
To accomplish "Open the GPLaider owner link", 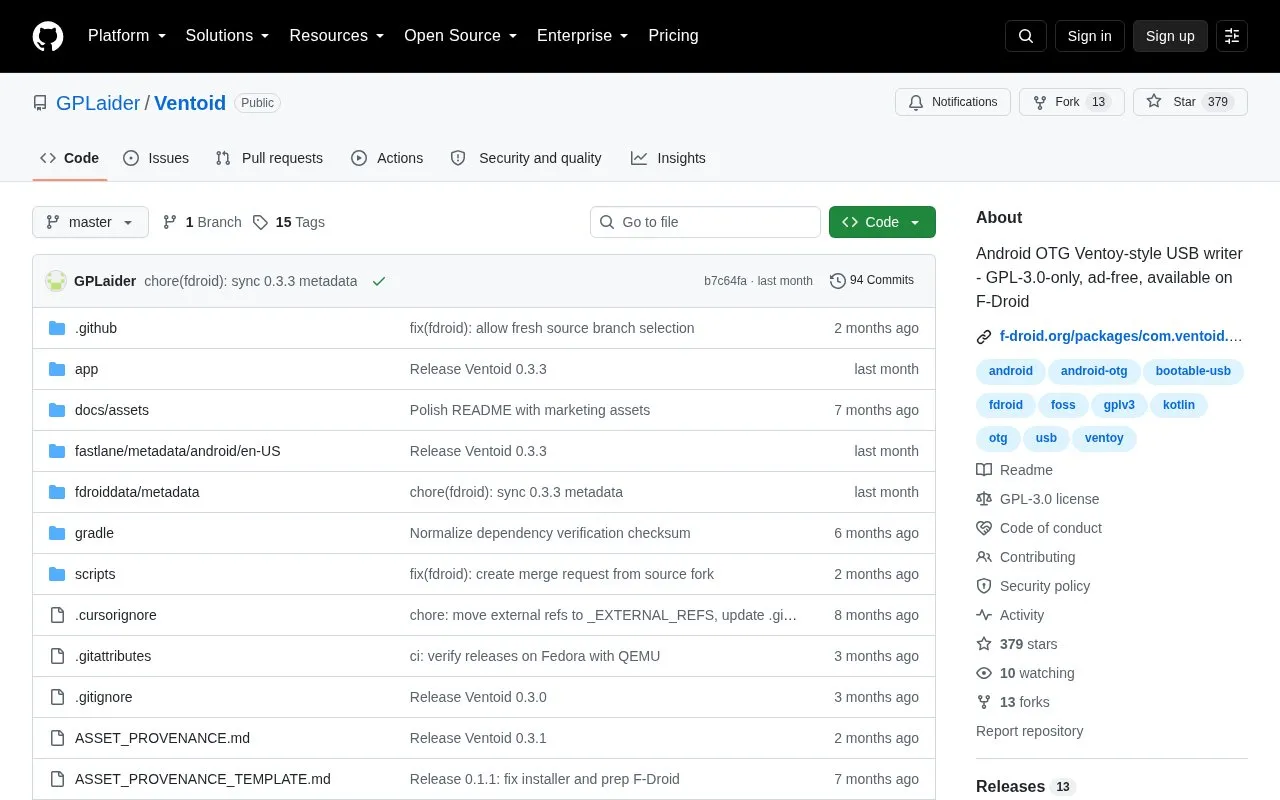I will (98, 103).
